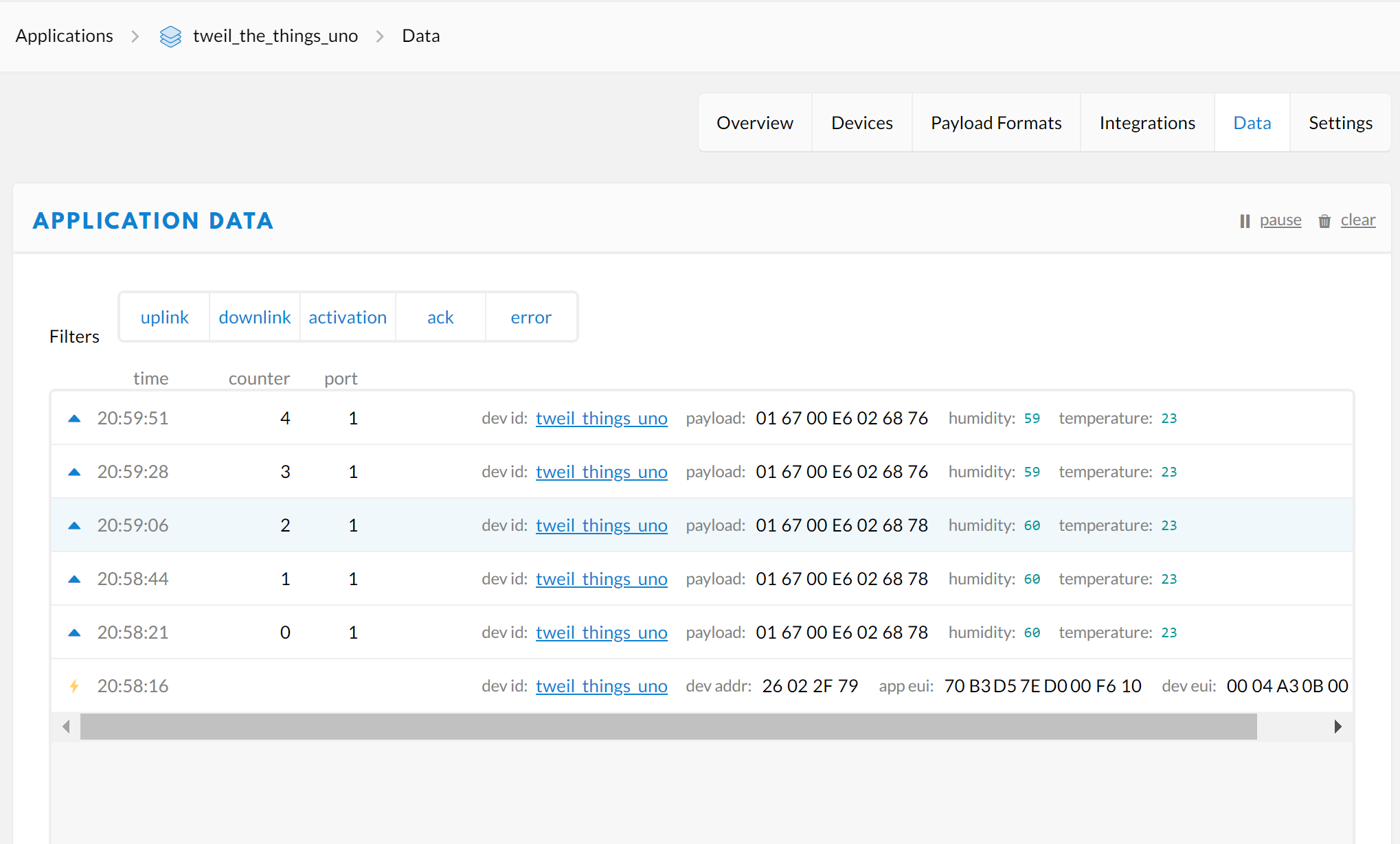Click payload value in 20:58:21 row
This screenshot has width=1400, height=844.
pos(842,632)
